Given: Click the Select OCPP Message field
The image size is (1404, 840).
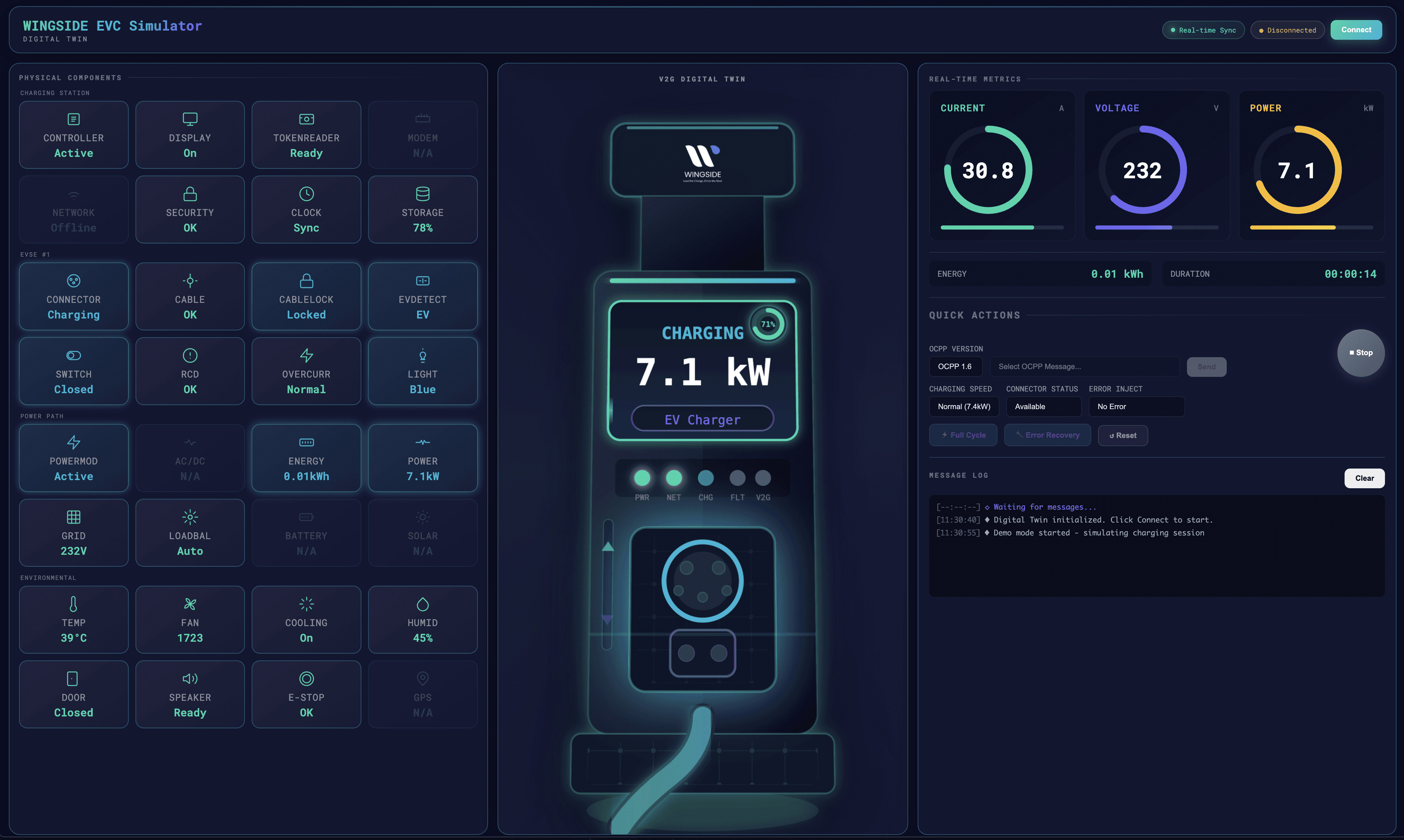Looking at the screenshot, I should [1084, 367].
